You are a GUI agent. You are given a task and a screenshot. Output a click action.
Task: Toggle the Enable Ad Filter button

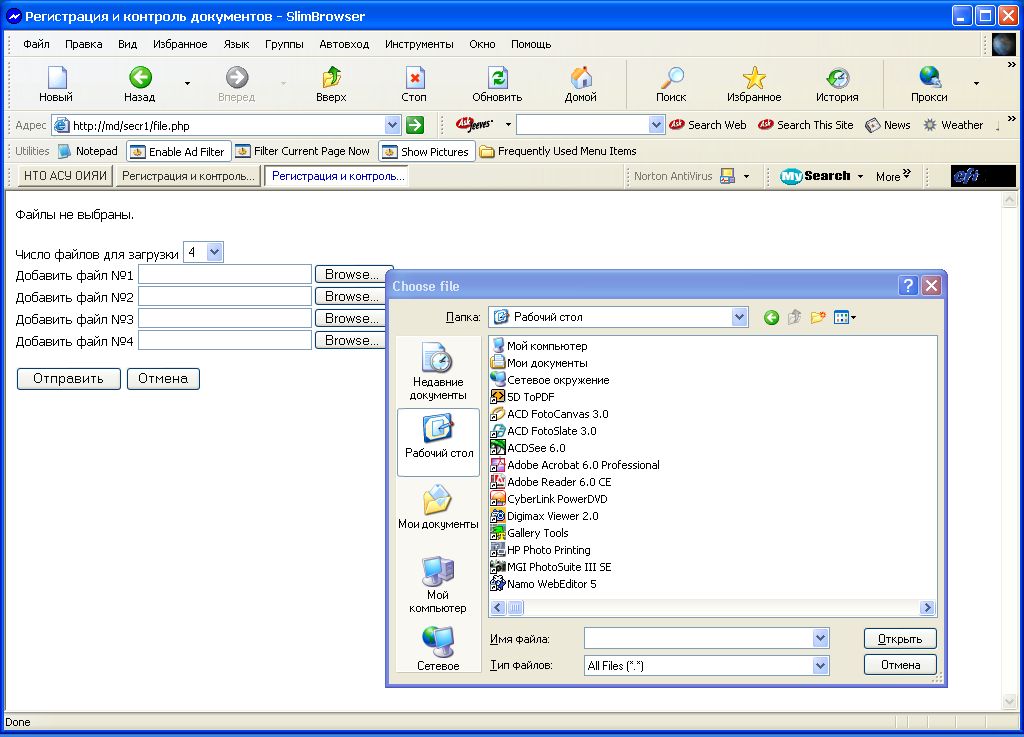tap(179, 151)
